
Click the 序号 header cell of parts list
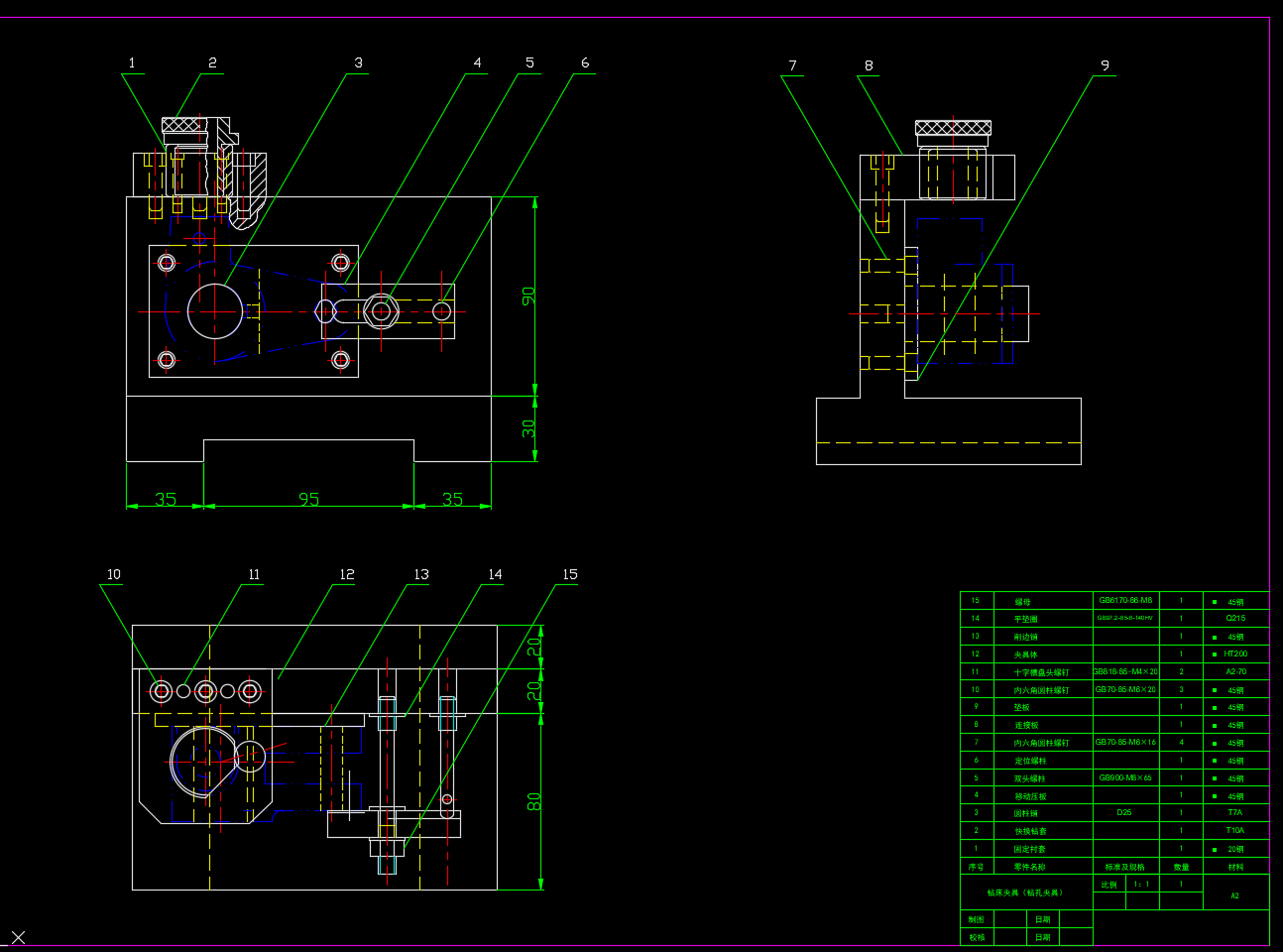[x=977, y=867]
